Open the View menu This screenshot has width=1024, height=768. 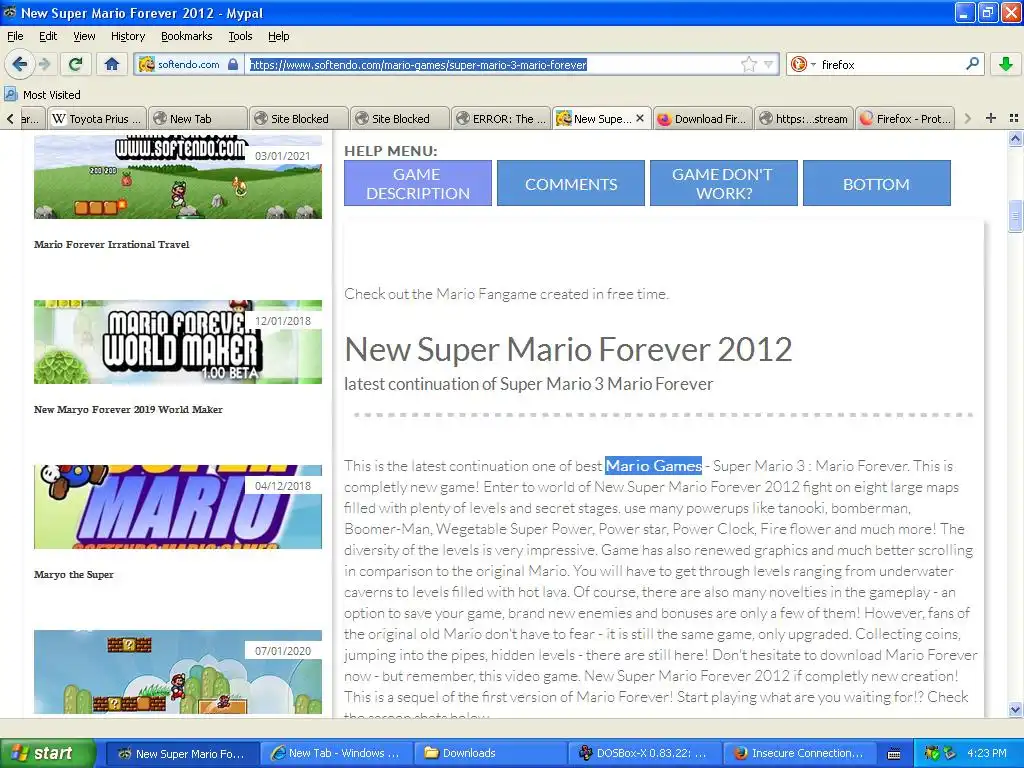(84, 36)
